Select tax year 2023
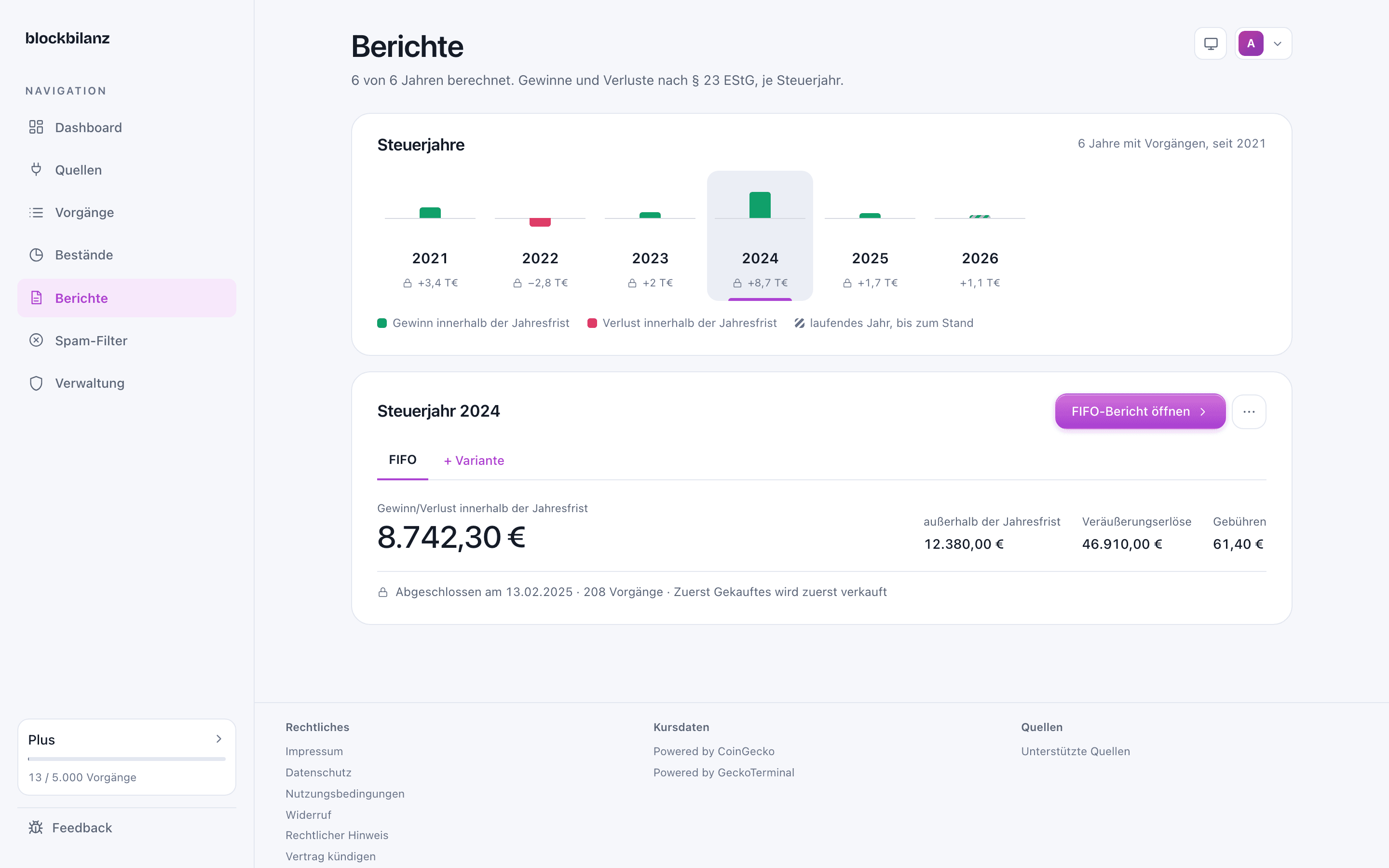Image resolution: width=1389 pixels, height=868 pixels. click(x=650, y=235)
